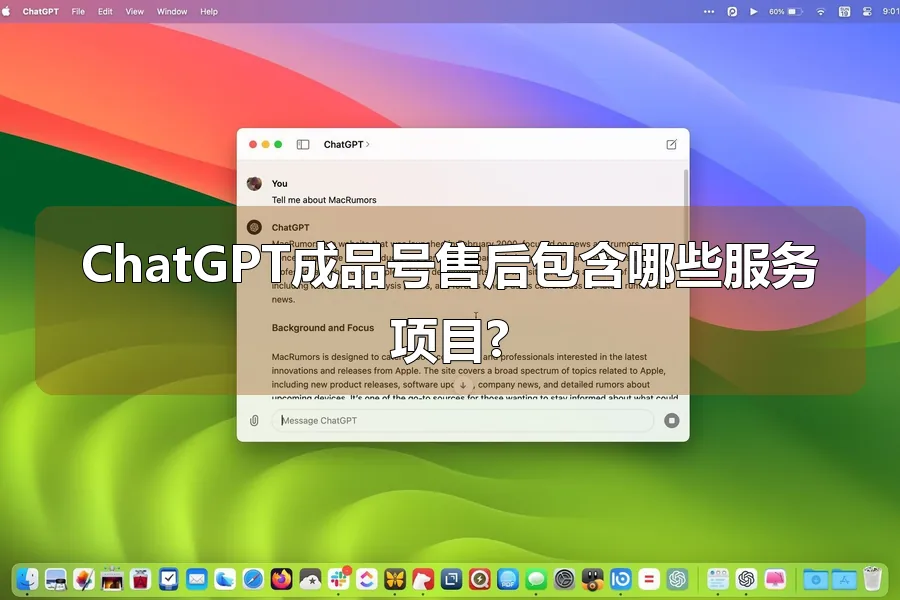Launch Safari from the Dock
Viewport: 900px width, 600px height.
253,579
